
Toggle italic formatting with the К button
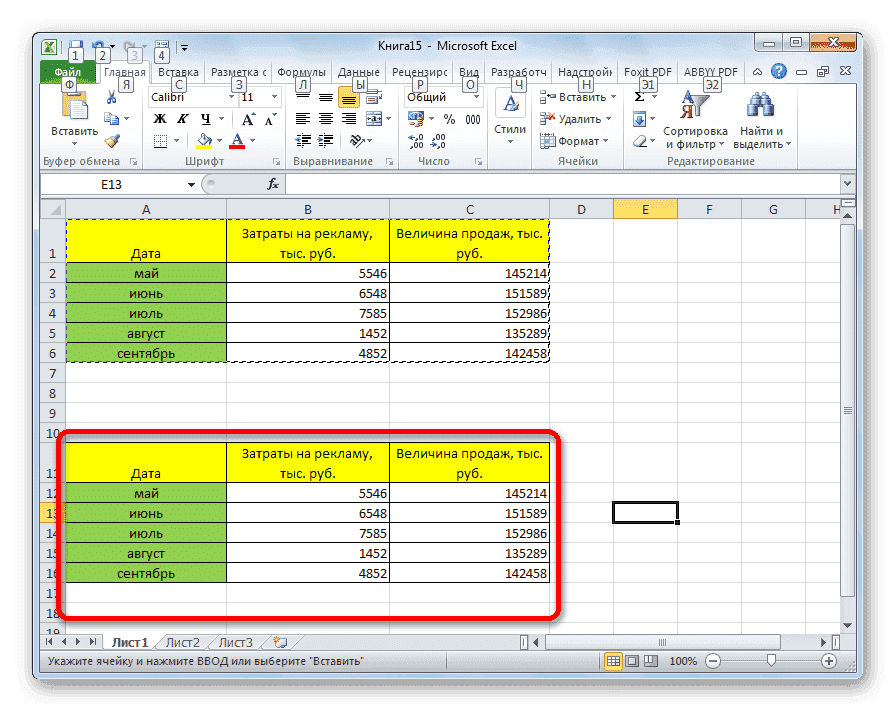pos(183,118)
